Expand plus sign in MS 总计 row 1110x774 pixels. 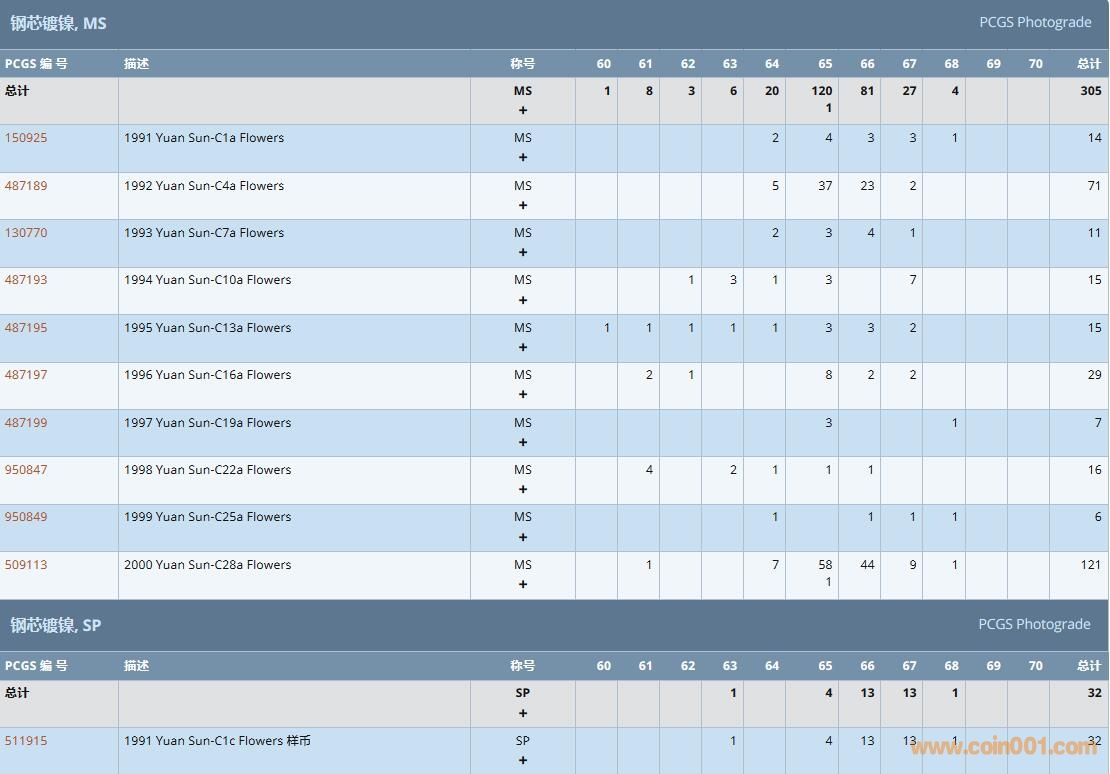tap(523, 111)
